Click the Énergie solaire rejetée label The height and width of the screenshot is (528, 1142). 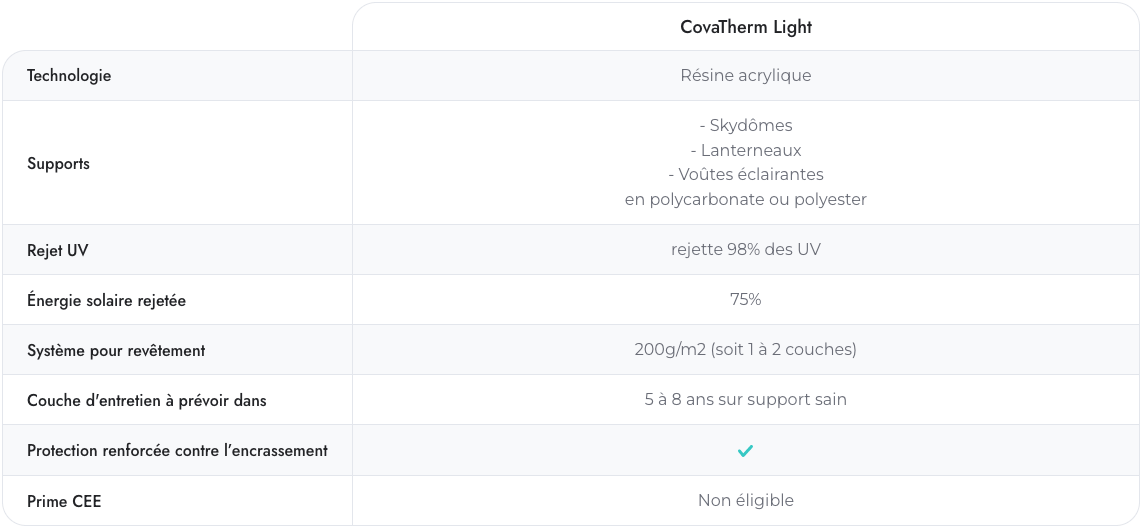point(106,300)
